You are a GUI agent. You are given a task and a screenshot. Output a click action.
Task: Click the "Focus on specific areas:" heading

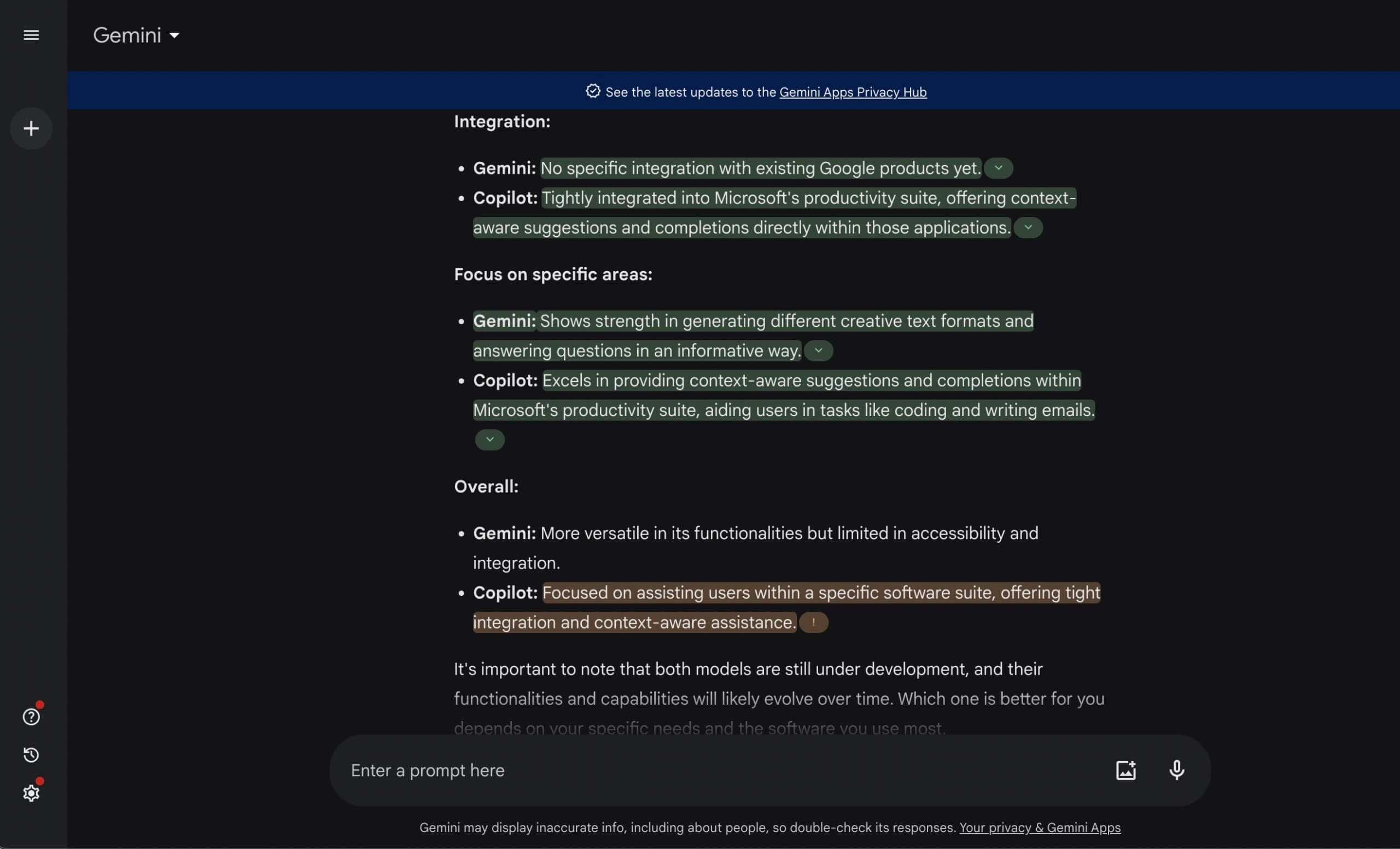(x=553, y=274)
